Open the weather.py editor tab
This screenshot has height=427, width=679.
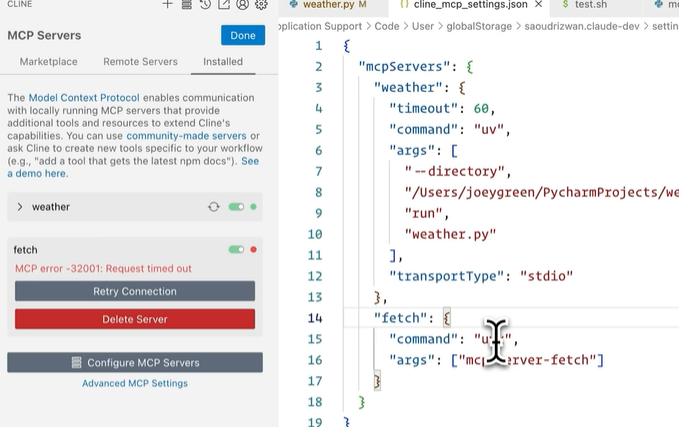tap(334, 4)
